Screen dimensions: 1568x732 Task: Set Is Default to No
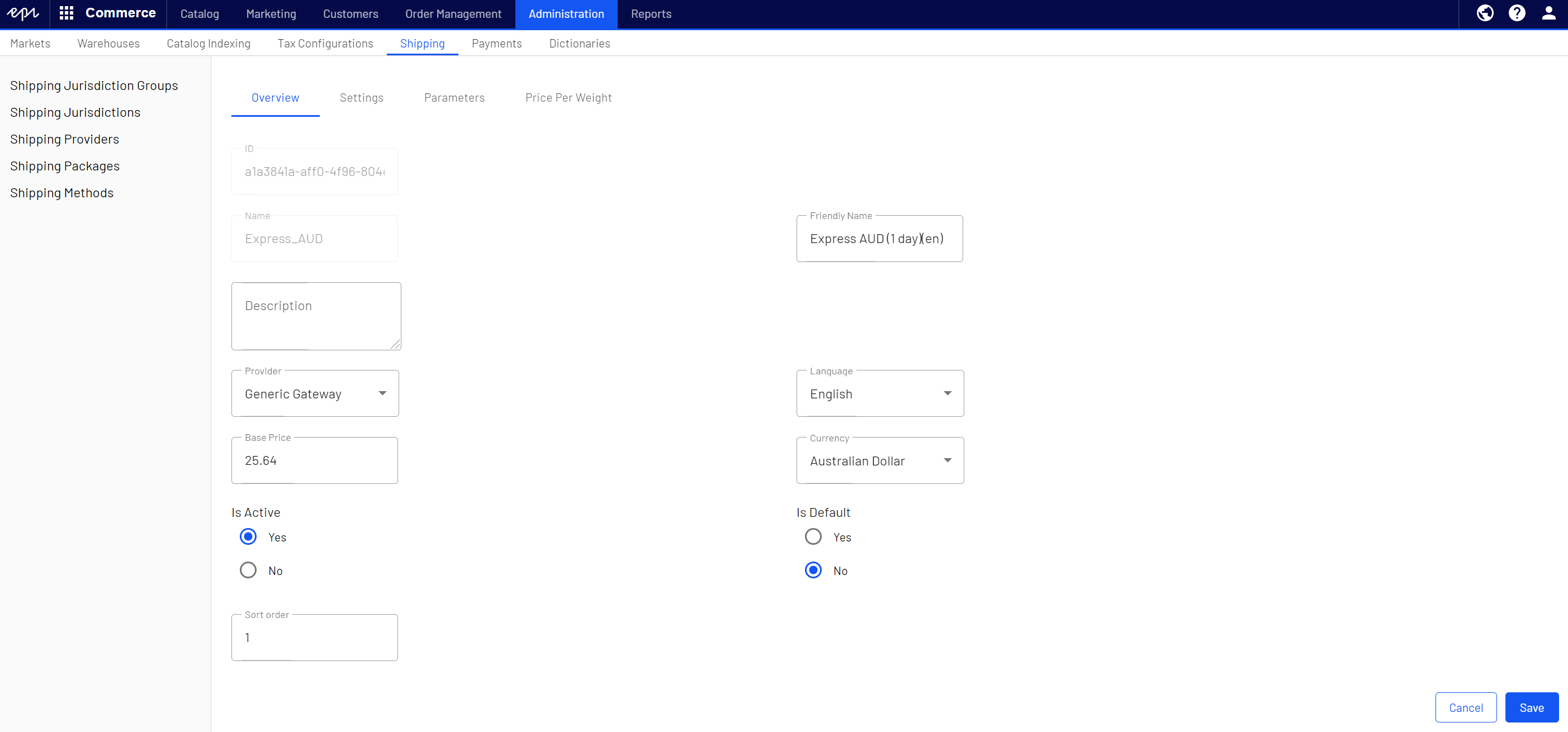point(813,570)
